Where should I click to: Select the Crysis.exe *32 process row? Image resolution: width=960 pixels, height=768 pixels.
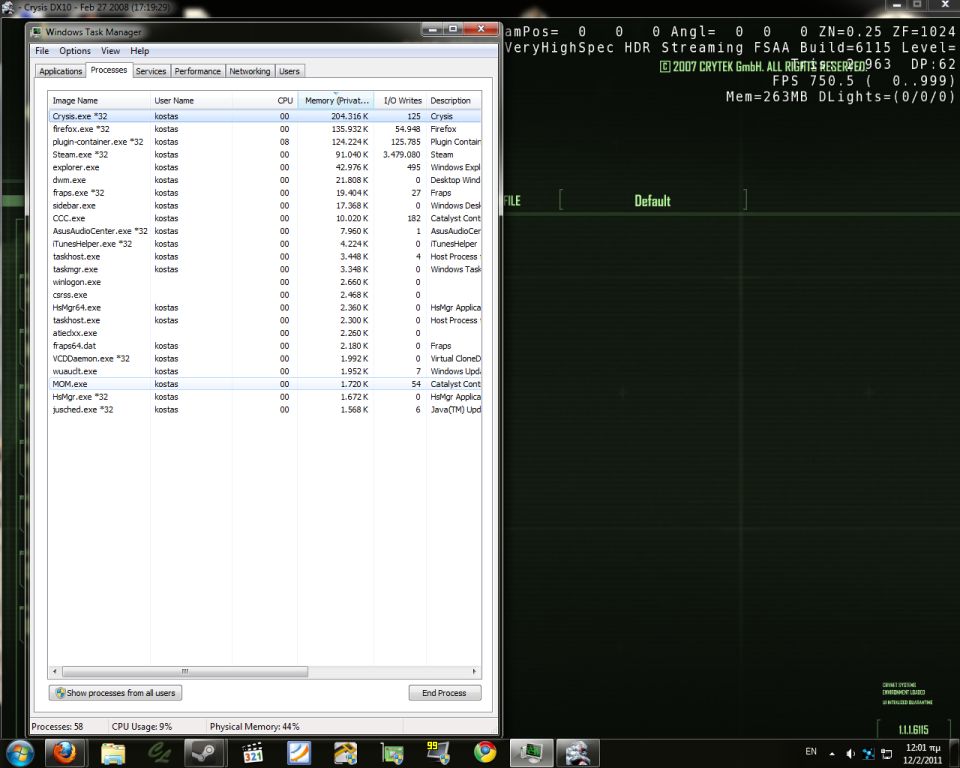pos(264,116)
